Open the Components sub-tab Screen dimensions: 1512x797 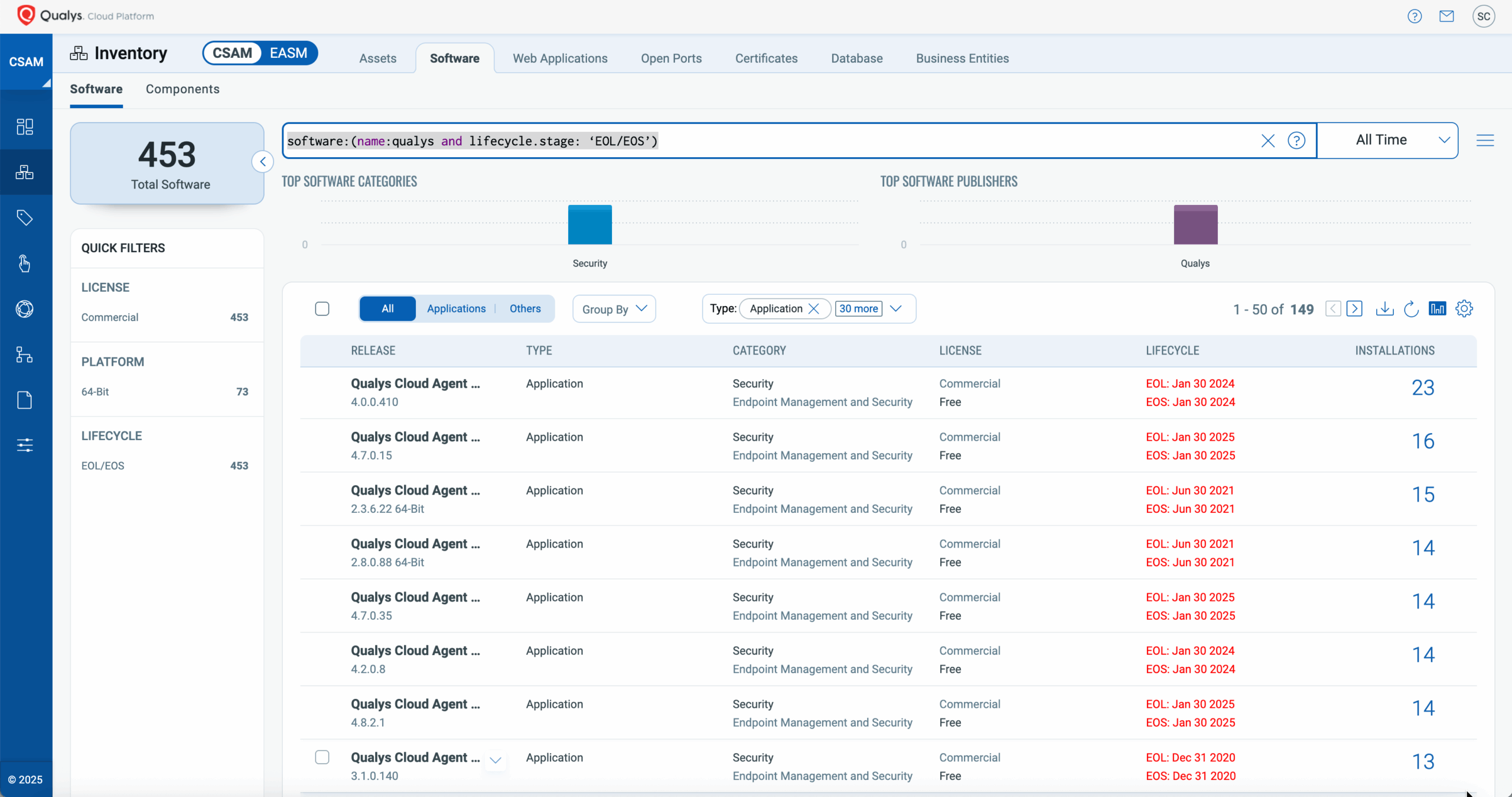183,89
